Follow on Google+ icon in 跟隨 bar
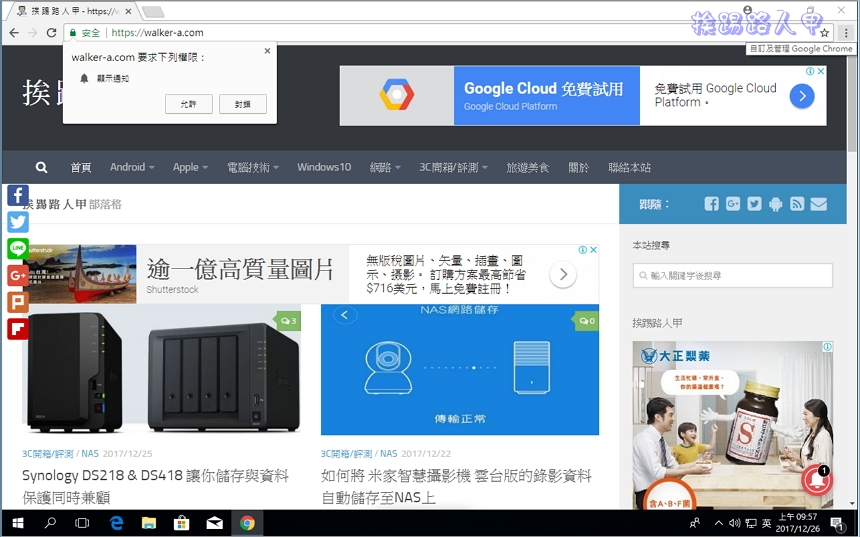The width and height of the screenshot is (860, 537). click(x=733, y=204)
